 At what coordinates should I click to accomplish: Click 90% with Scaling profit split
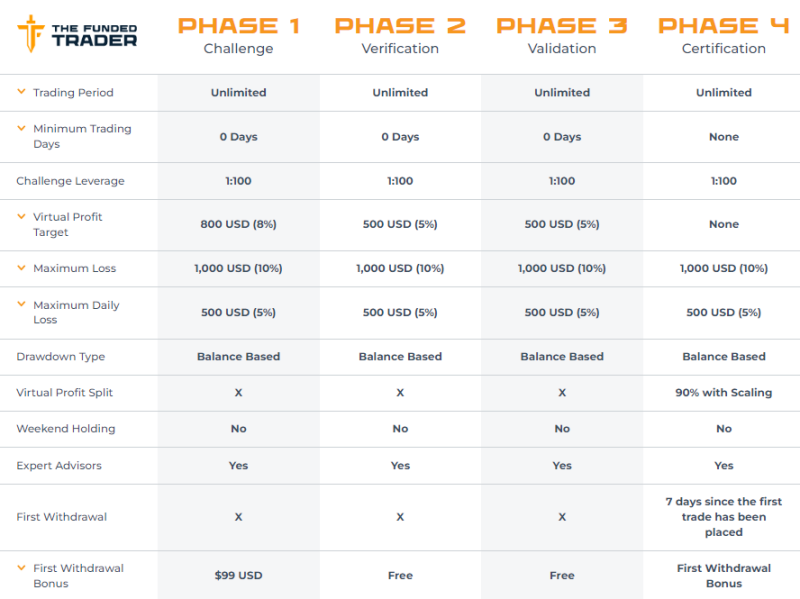(724, 392)
